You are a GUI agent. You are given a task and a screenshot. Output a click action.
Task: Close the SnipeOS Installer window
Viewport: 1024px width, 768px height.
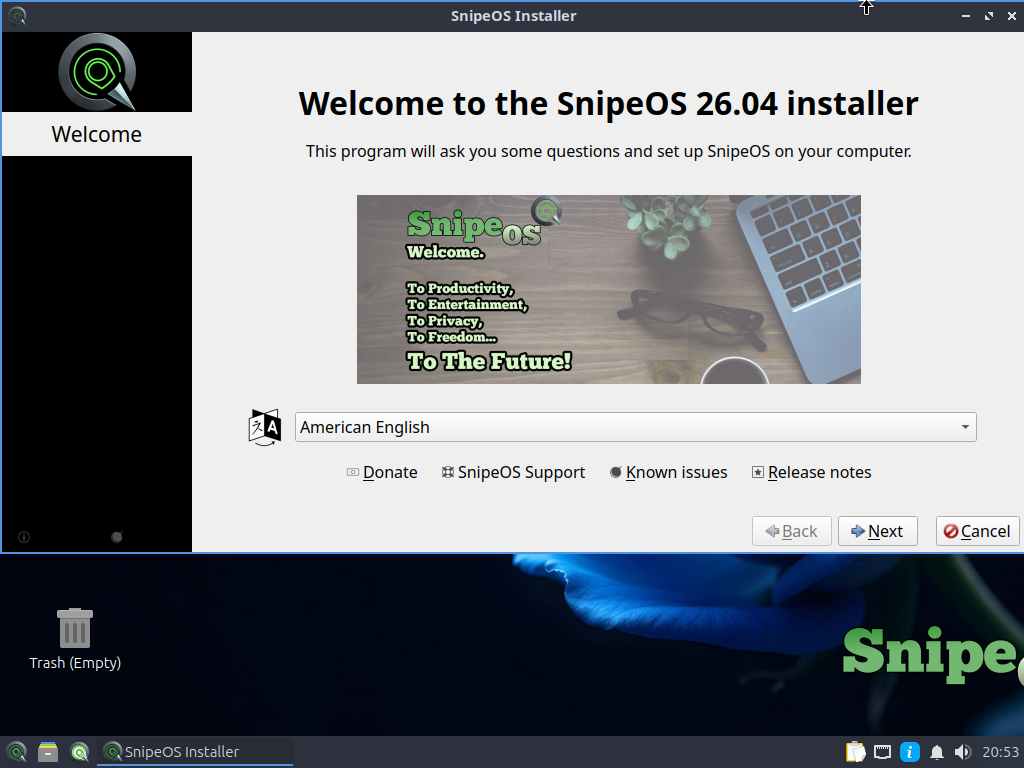click(x=1012, y=16)
